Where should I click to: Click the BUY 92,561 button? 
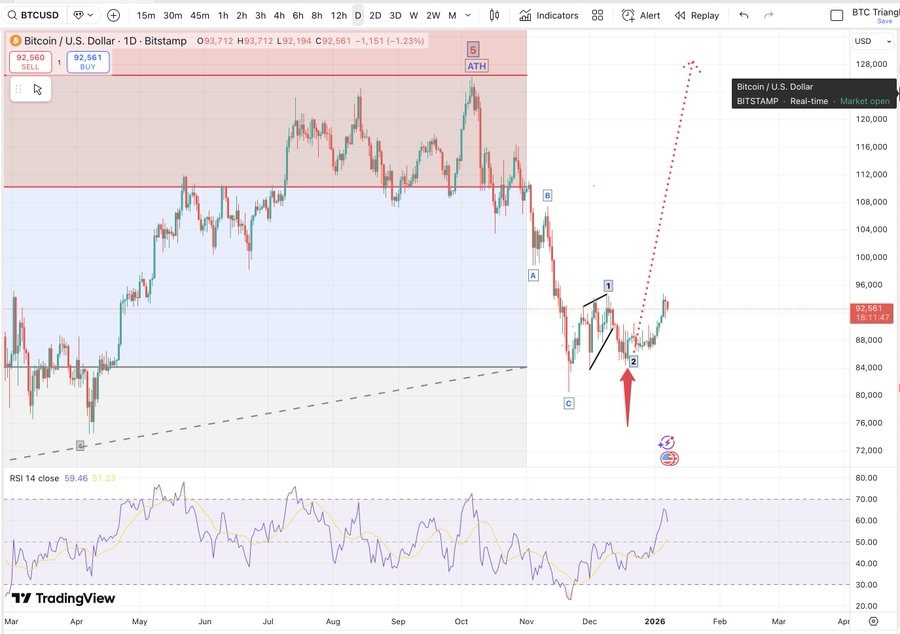(x=89, y=60)
